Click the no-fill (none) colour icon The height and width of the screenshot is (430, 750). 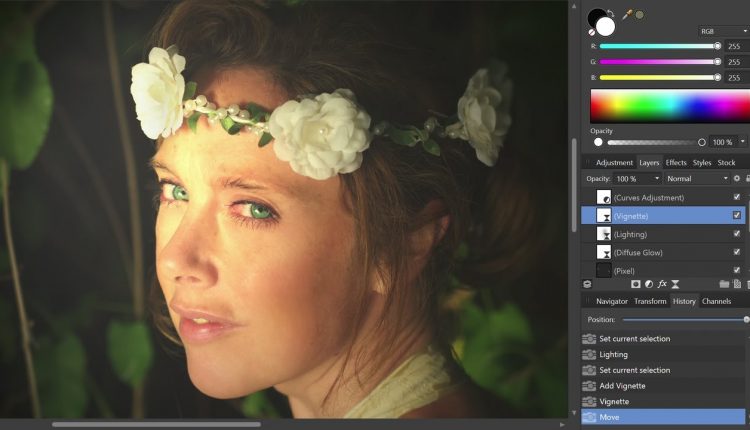click(x=592, y=32)
